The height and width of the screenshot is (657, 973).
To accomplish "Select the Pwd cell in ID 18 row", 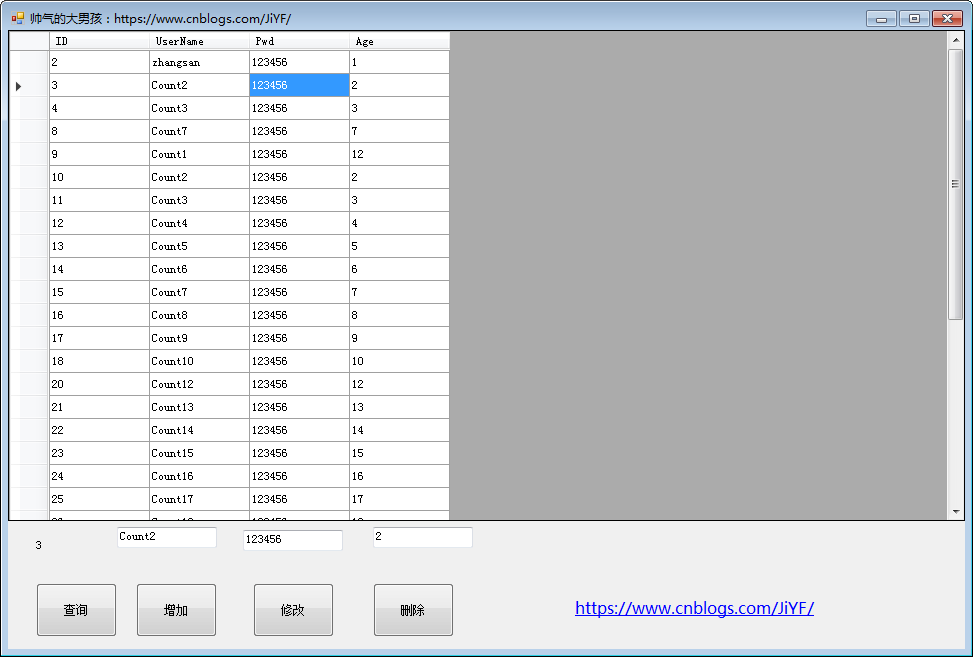I will pyautogui.click(x=299, y=361).
